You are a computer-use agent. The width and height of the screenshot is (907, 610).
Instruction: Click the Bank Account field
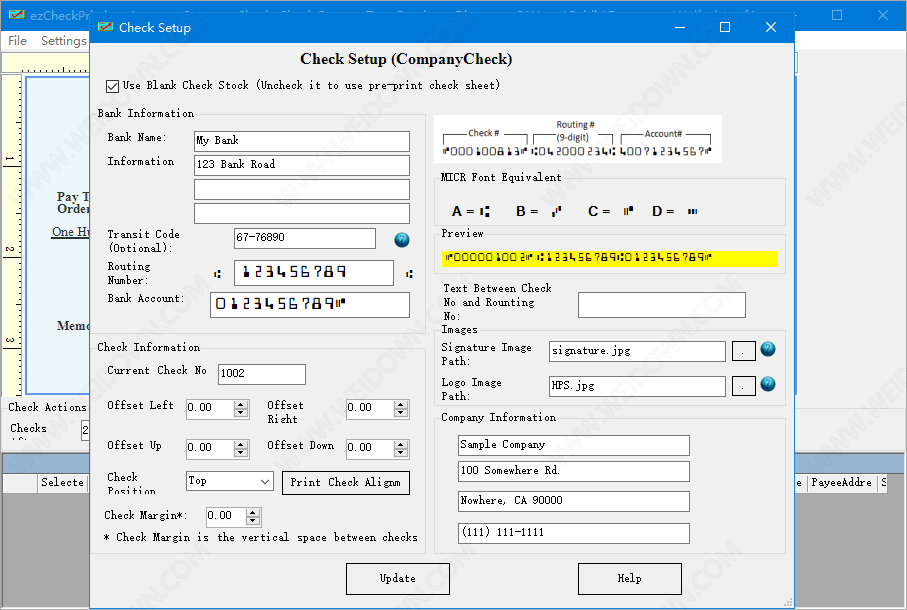click(310, 305)
